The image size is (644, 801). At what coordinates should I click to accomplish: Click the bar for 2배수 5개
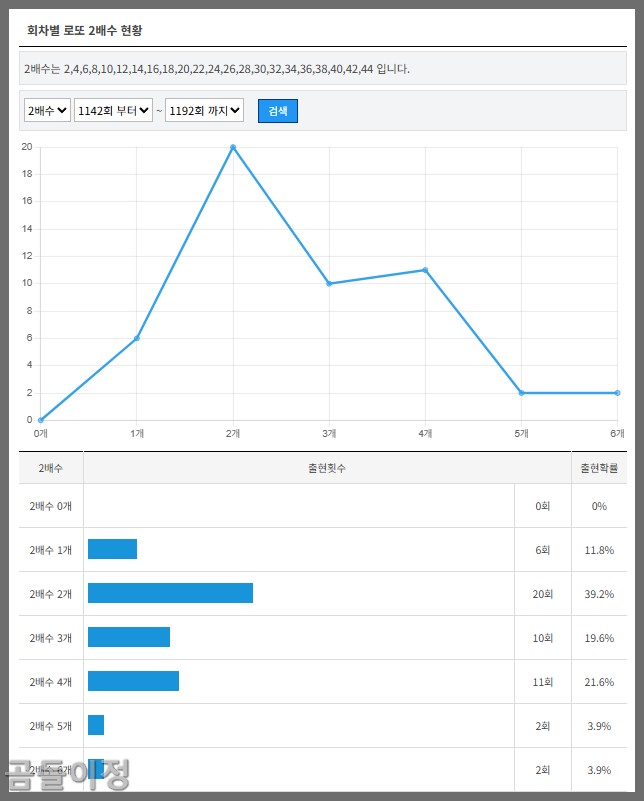point(96,725)
